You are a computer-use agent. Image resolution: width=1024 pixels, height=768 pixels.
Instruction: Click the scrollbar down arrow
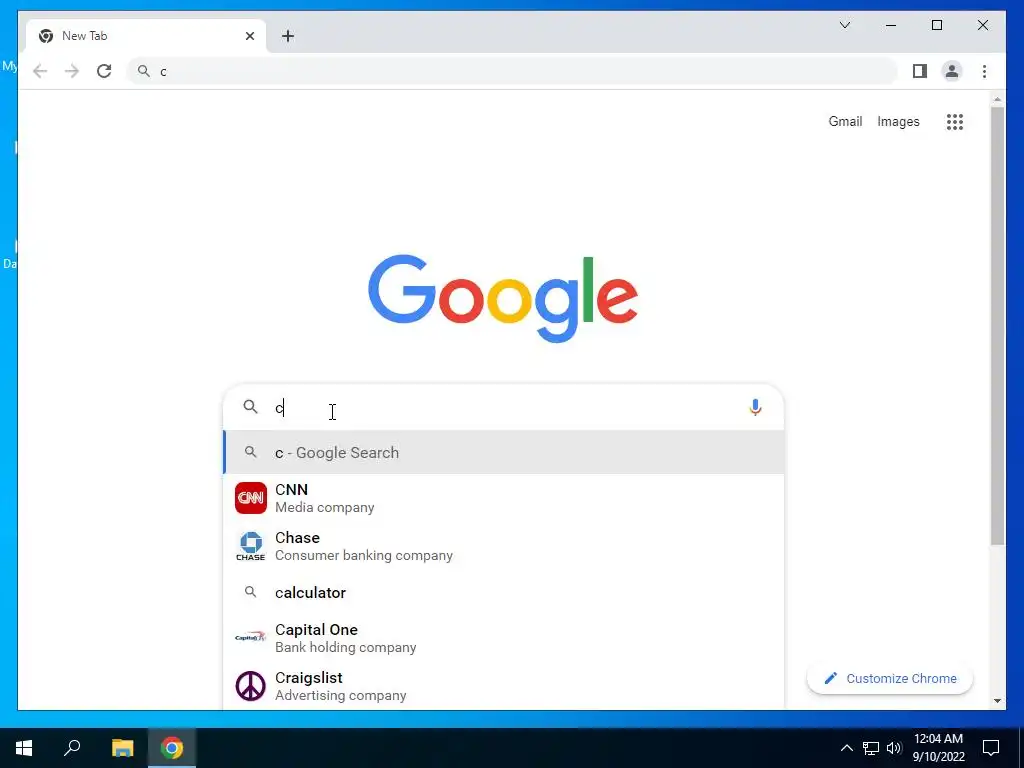click(x=997, y=700)
